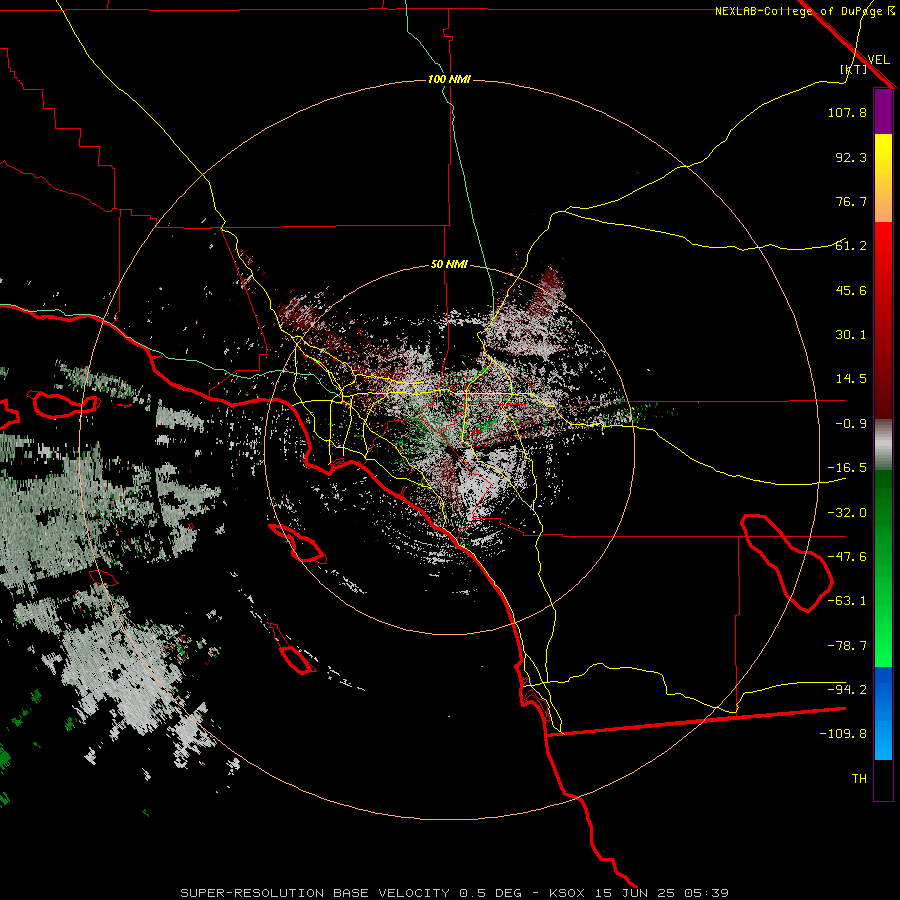Pick the gray segment of the velocity color bar
This screenshot has width=900, height=900.
tap(883, 444)
